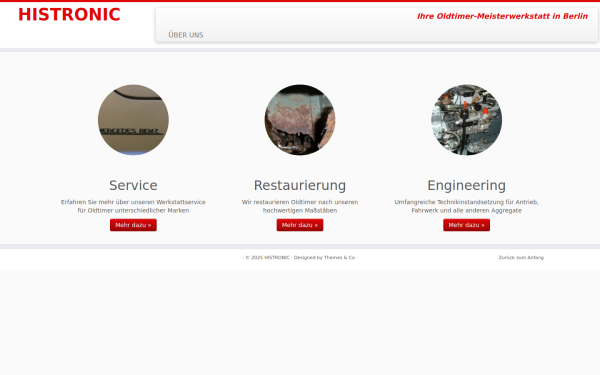Click the engine Engineering thumbnail
Viewport: 600px width, 375px height.
click(x=466, y=120)
